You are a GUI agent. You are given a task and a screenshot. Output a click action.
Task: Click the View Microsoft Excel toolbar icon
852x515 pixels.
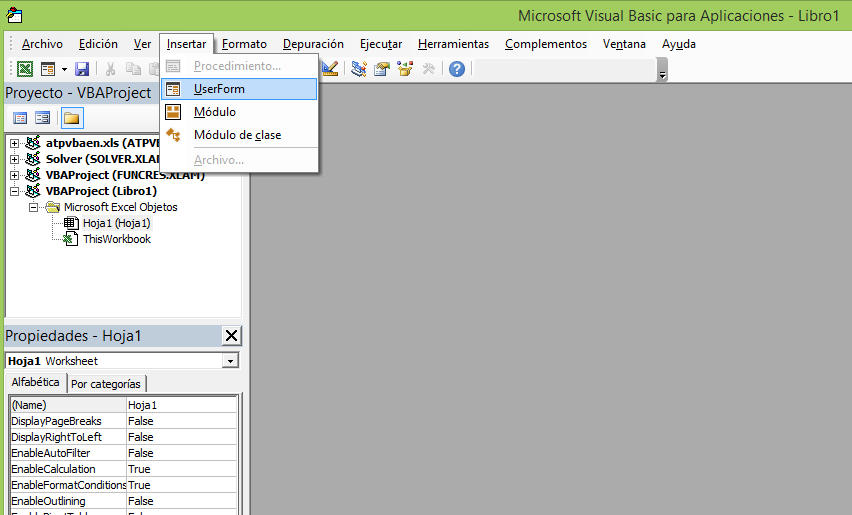pos(25,68)
